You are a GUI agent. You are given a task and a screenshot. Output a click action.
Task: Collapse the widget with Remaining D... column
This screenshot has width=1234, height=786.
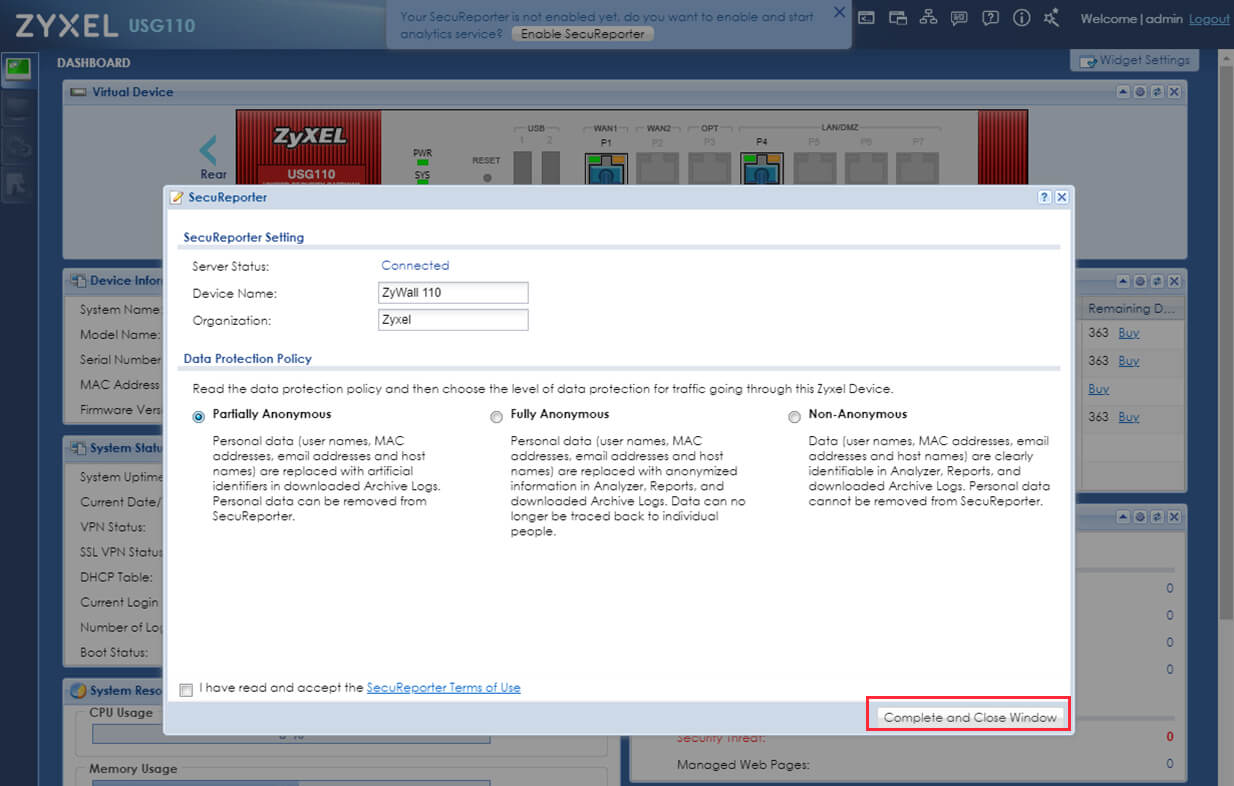[1123, 282]
